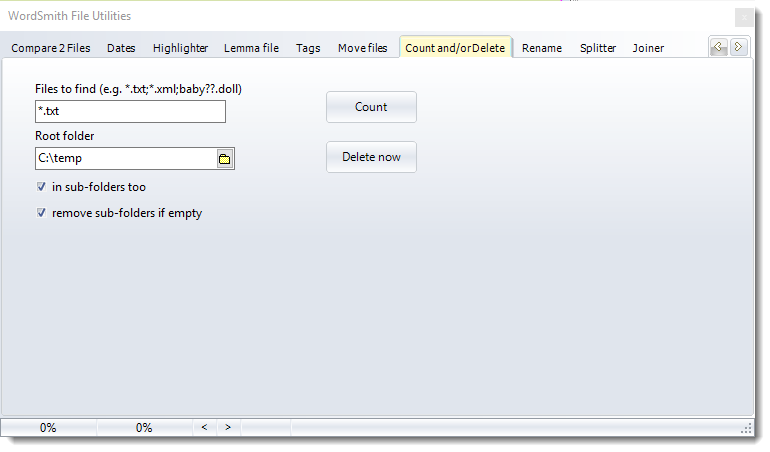The image size is (770, 452).
Task: Click the first 0% progress indicator
Action: (48, 428)
